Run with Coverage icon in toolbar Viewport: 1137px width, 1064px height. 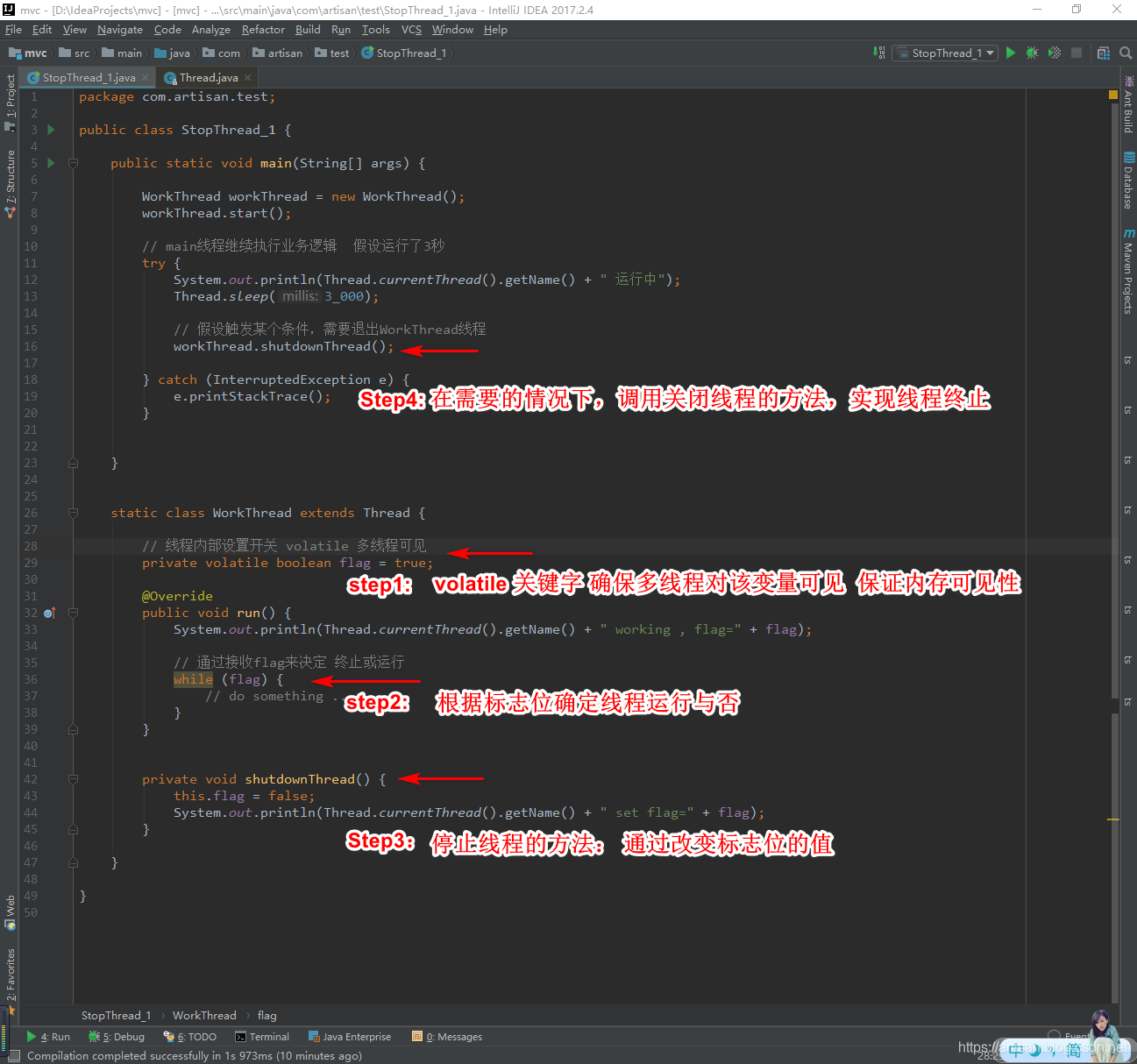tap(1055, 53)
